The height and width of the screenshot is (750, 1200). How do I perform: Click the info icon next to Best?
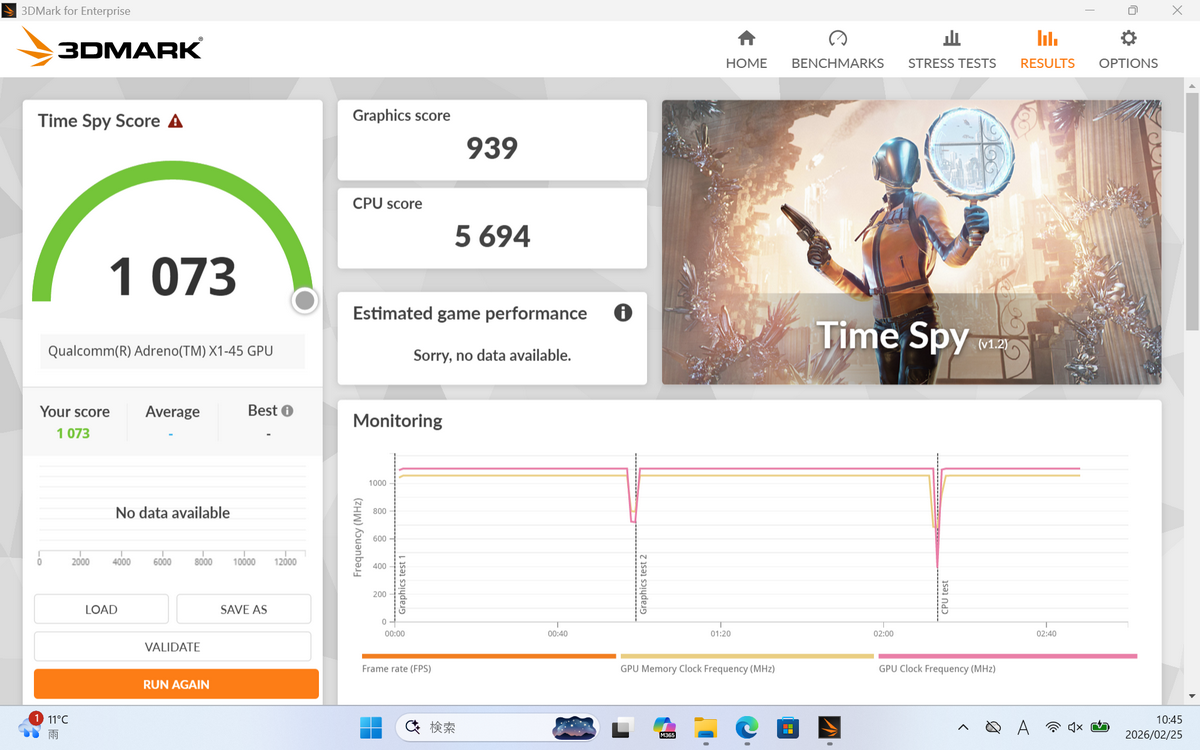tap(288, 411)
